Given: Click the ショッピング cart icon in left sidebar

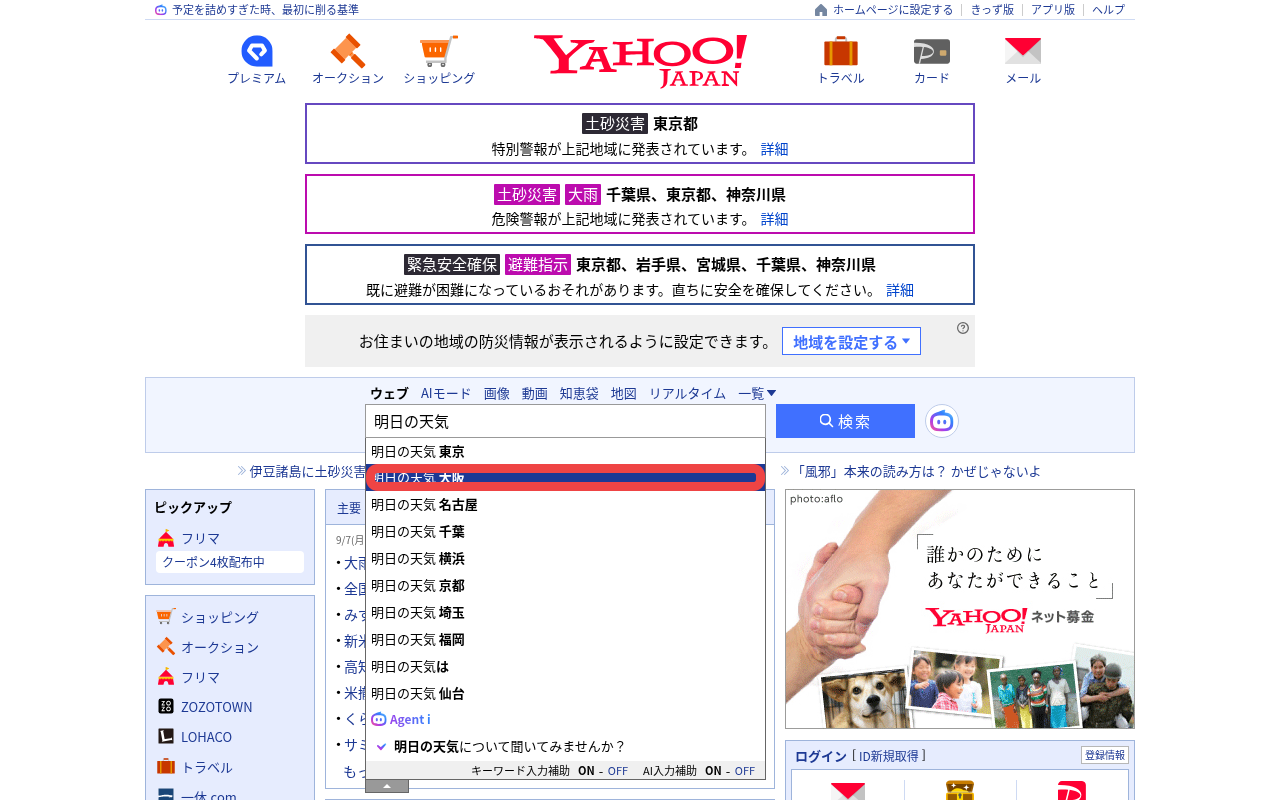Looking at the screenshot, I should (166, 616).
